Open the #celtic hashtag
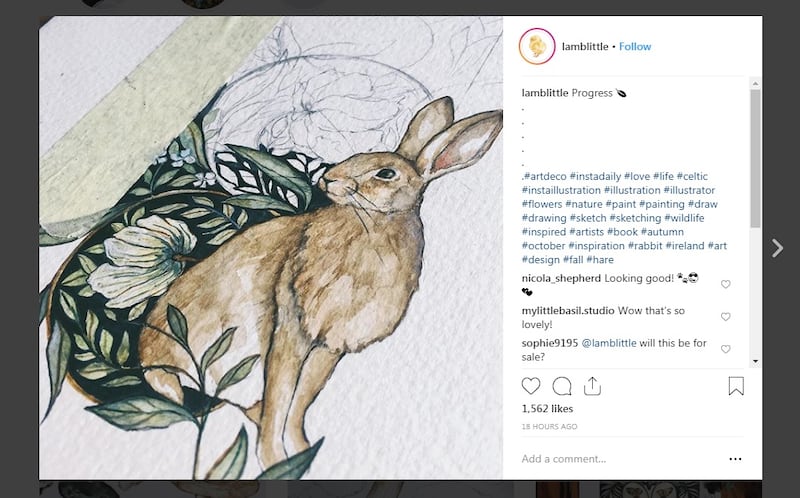 692,176
